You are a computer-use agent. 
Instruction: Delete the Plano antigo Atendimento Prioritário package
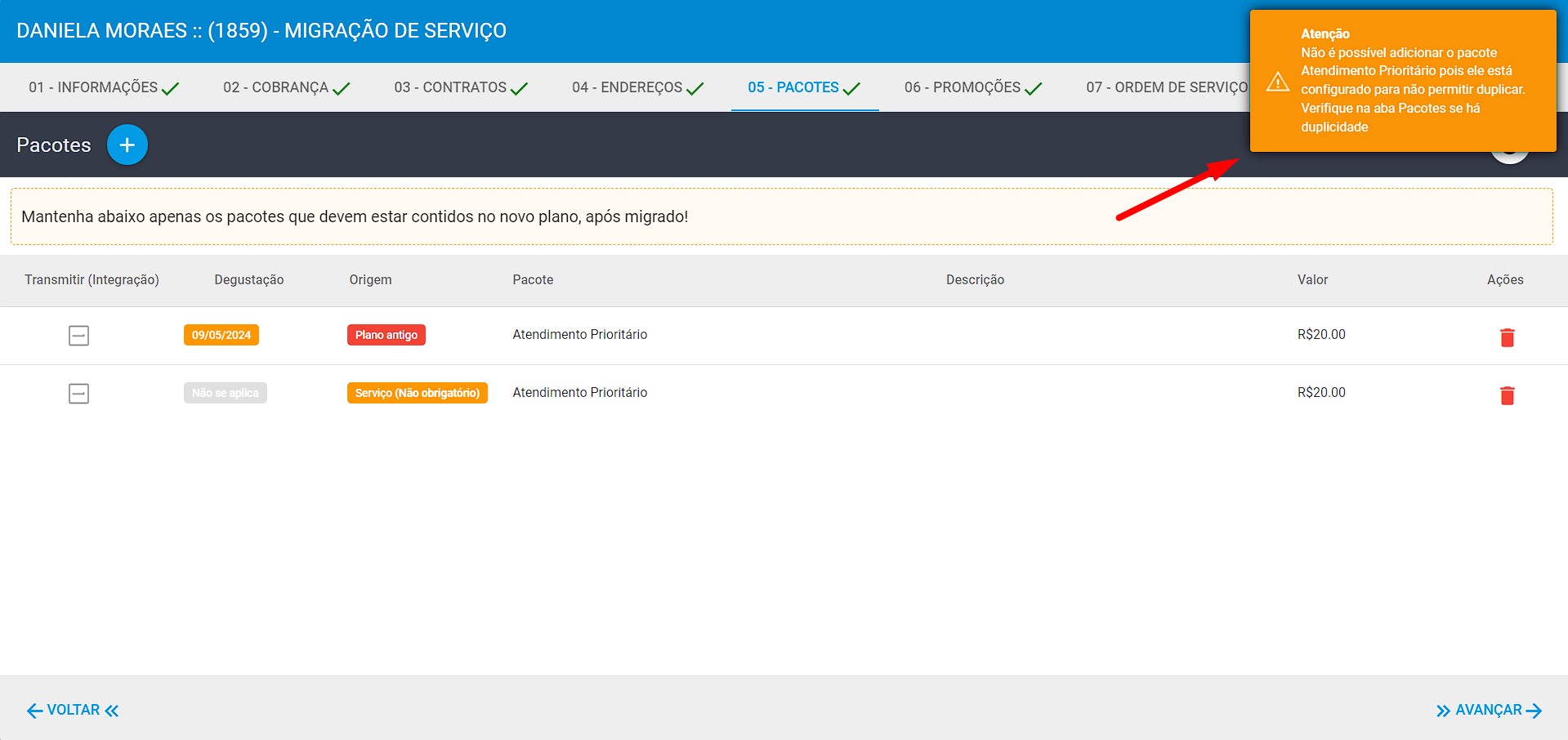[1508, 337]
